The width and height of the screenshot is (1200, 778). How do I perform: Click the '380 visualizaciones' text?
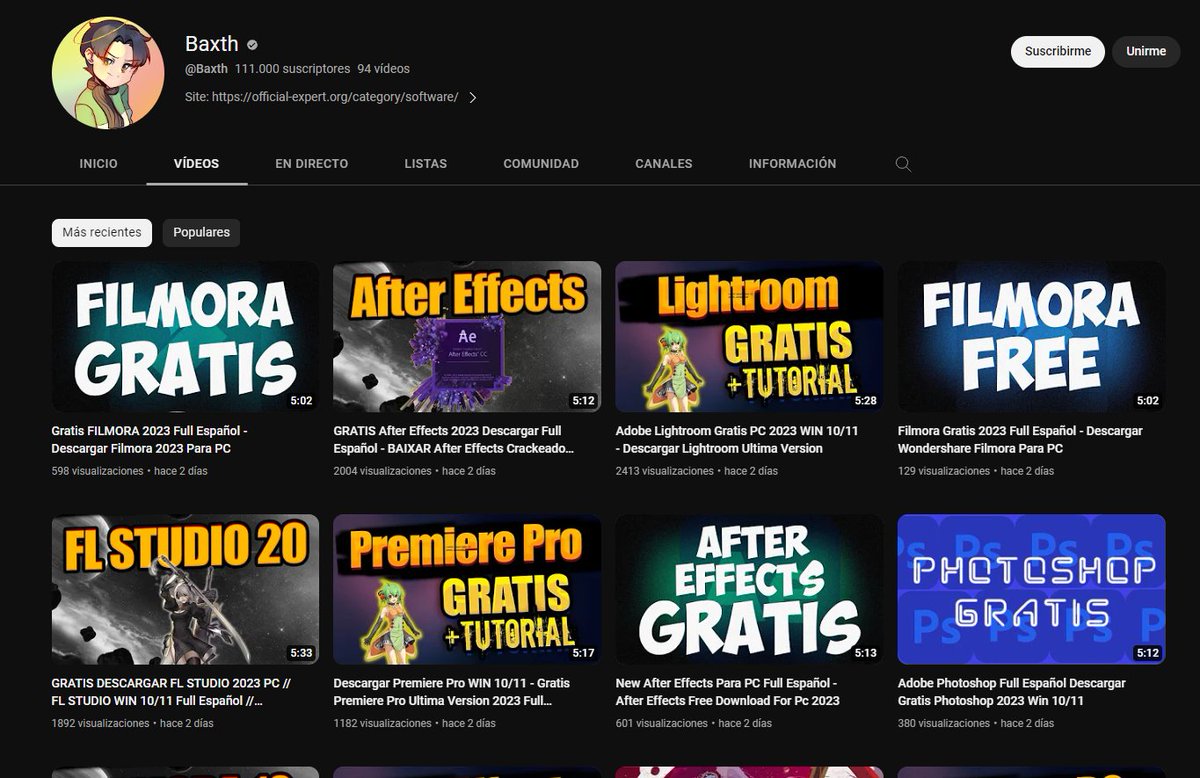[944, 723]
